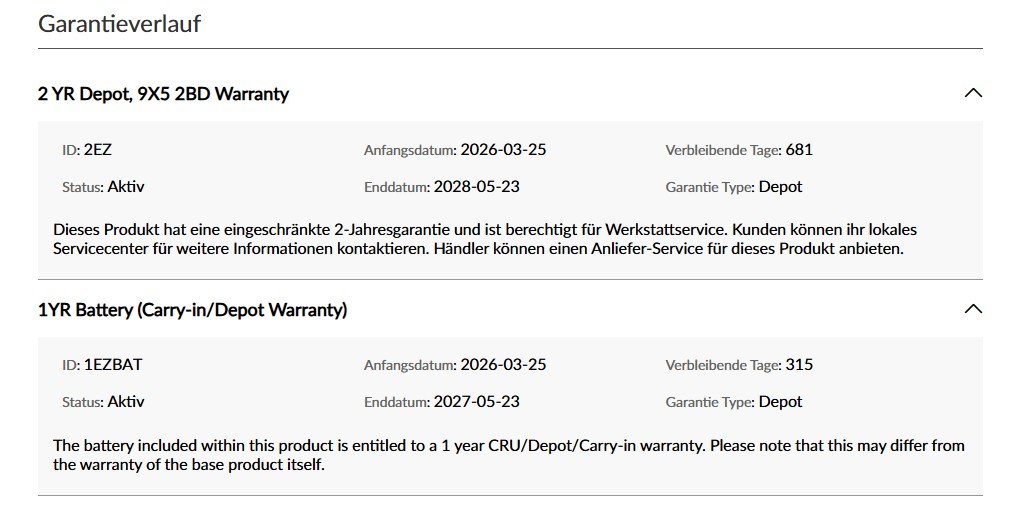1016x519 pixels.
Task: Click the start date 2026-03-25 of depot warranty
Action: pyautogui.click(x=503, y=150)
